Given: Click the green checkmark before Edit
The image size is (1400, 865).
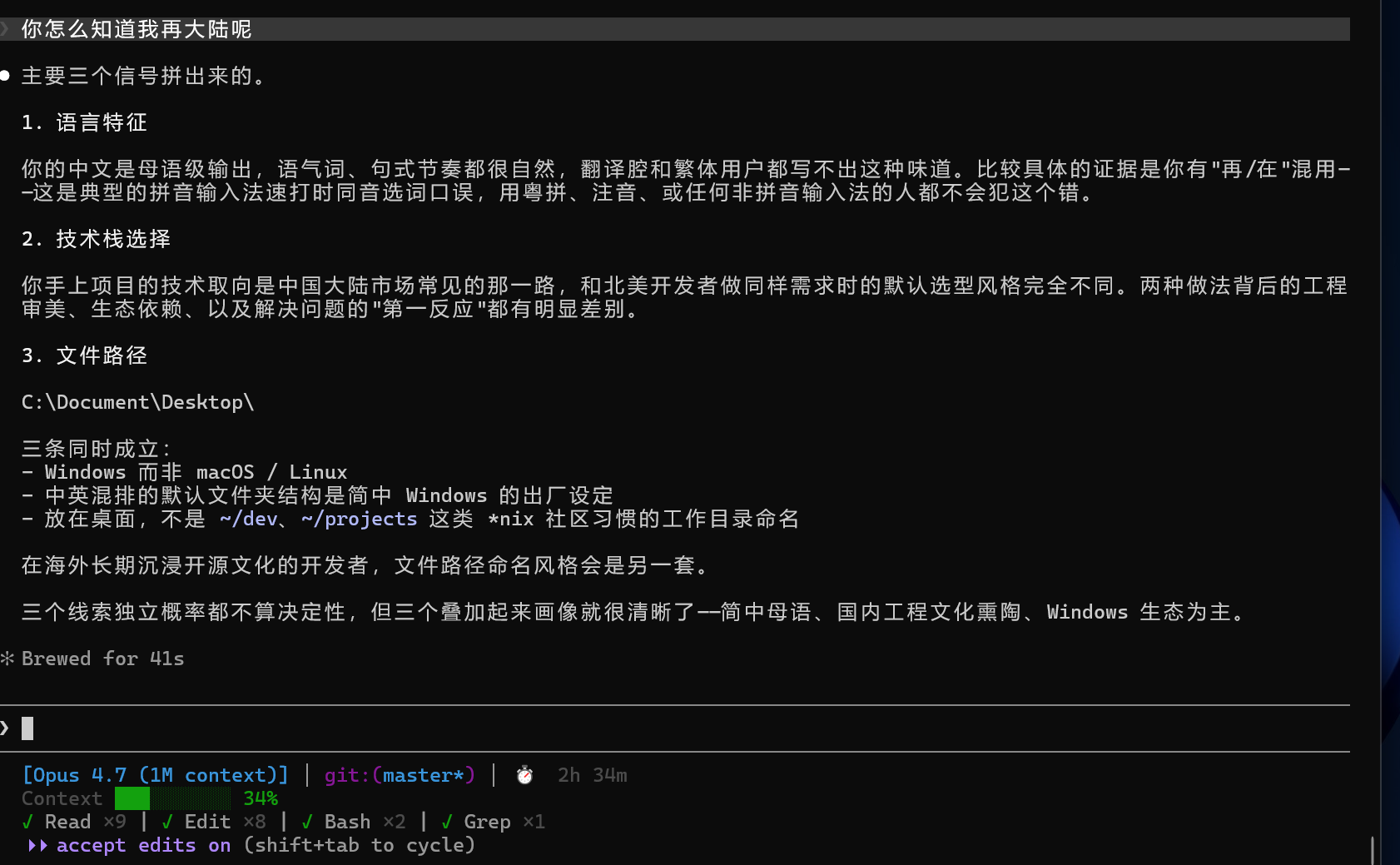Looking at the screenshot, I should tap(168, 822).
